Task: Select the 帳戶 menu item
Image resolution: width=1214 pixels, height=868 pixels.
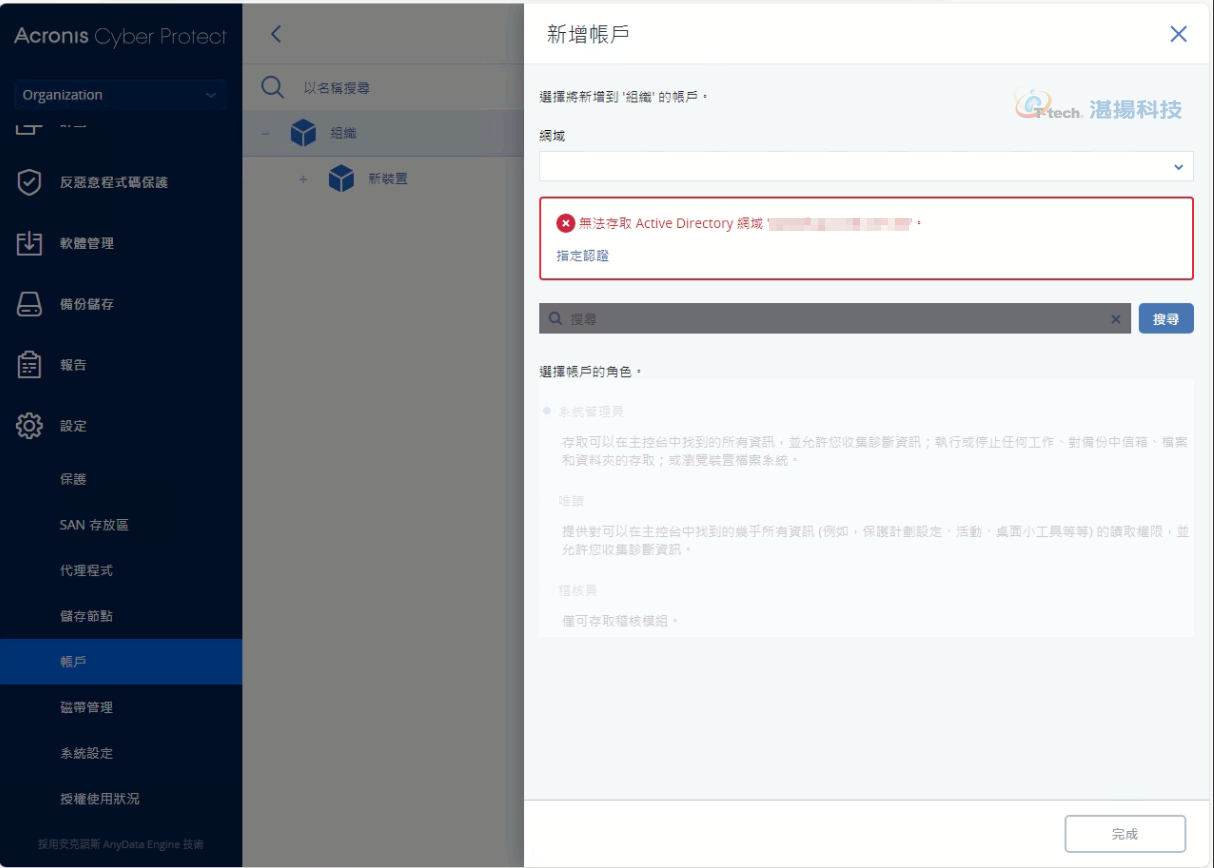Action: click(121, 662)
